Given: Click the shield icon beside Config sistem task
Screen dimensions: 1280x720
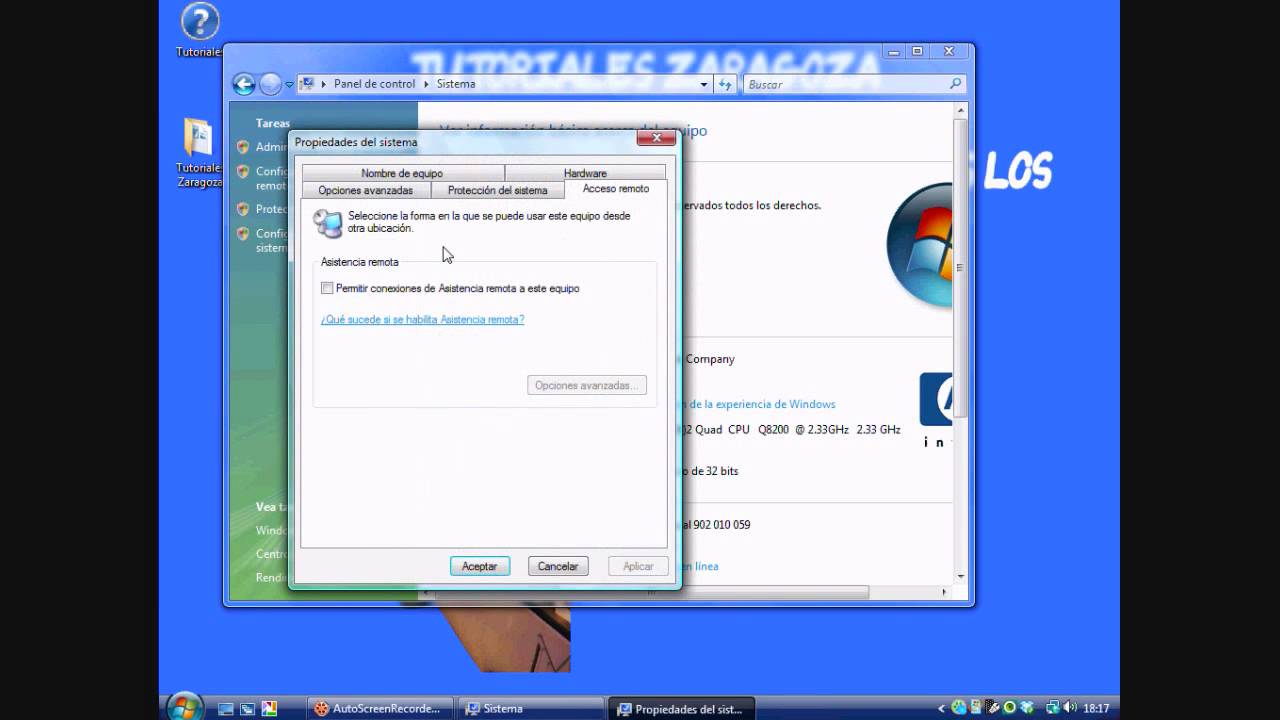Looking at the screenshot, I should (x=243, y=234).
